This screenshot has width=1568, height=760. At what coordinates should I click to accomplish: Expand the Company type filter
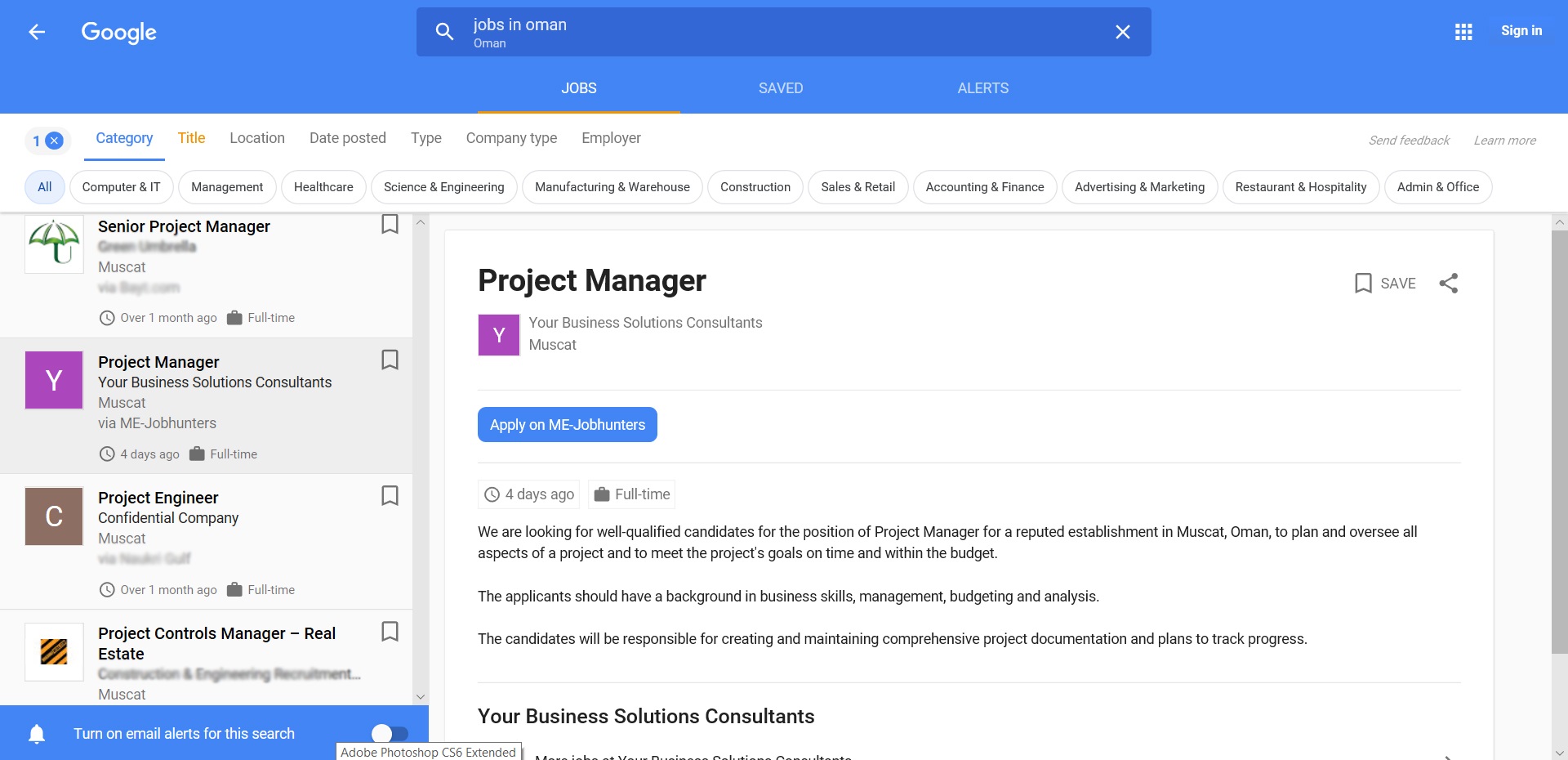[511, 138]
